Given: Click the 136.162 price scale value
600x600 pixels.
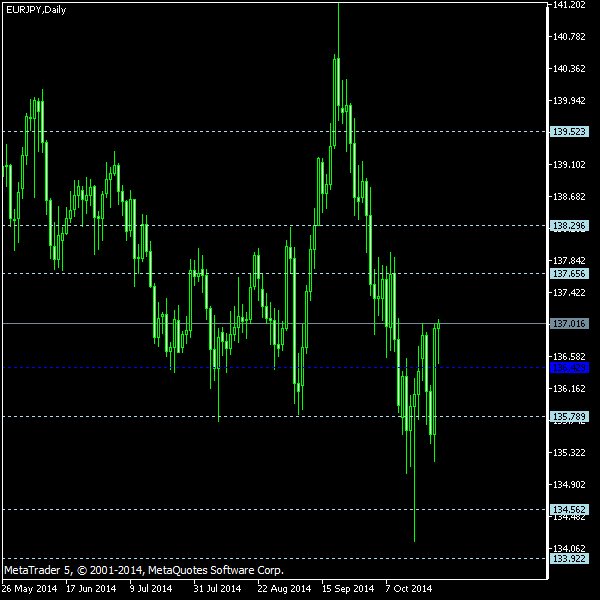Looking at the screenshot, I should coord(569,389).
